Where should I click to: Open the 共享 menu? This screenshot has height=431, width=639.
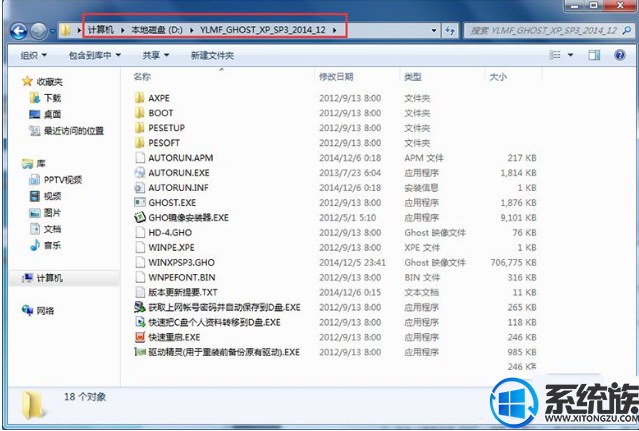(156, 55)
